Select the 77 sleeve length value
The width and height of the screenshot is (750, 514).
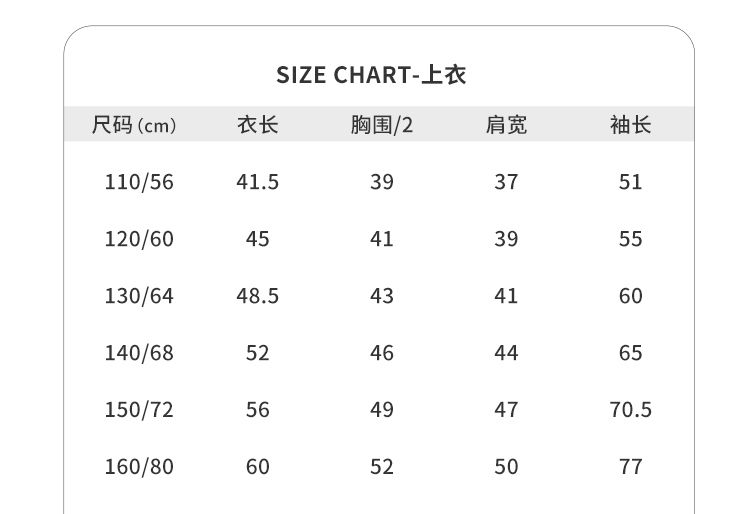(630, 467)
